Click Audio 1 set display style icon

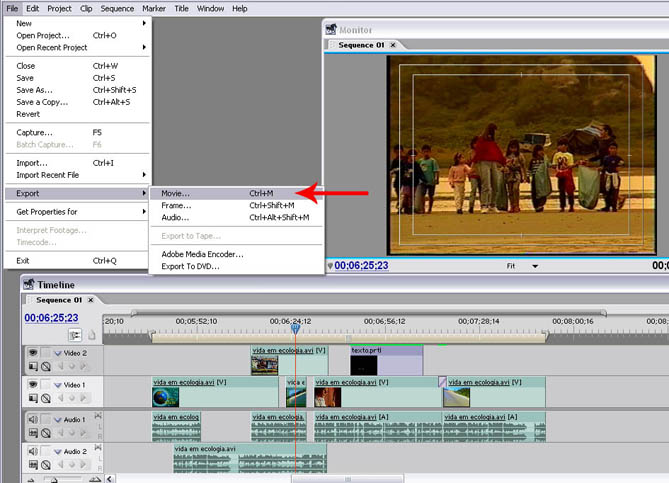click(x=33, y=432)
